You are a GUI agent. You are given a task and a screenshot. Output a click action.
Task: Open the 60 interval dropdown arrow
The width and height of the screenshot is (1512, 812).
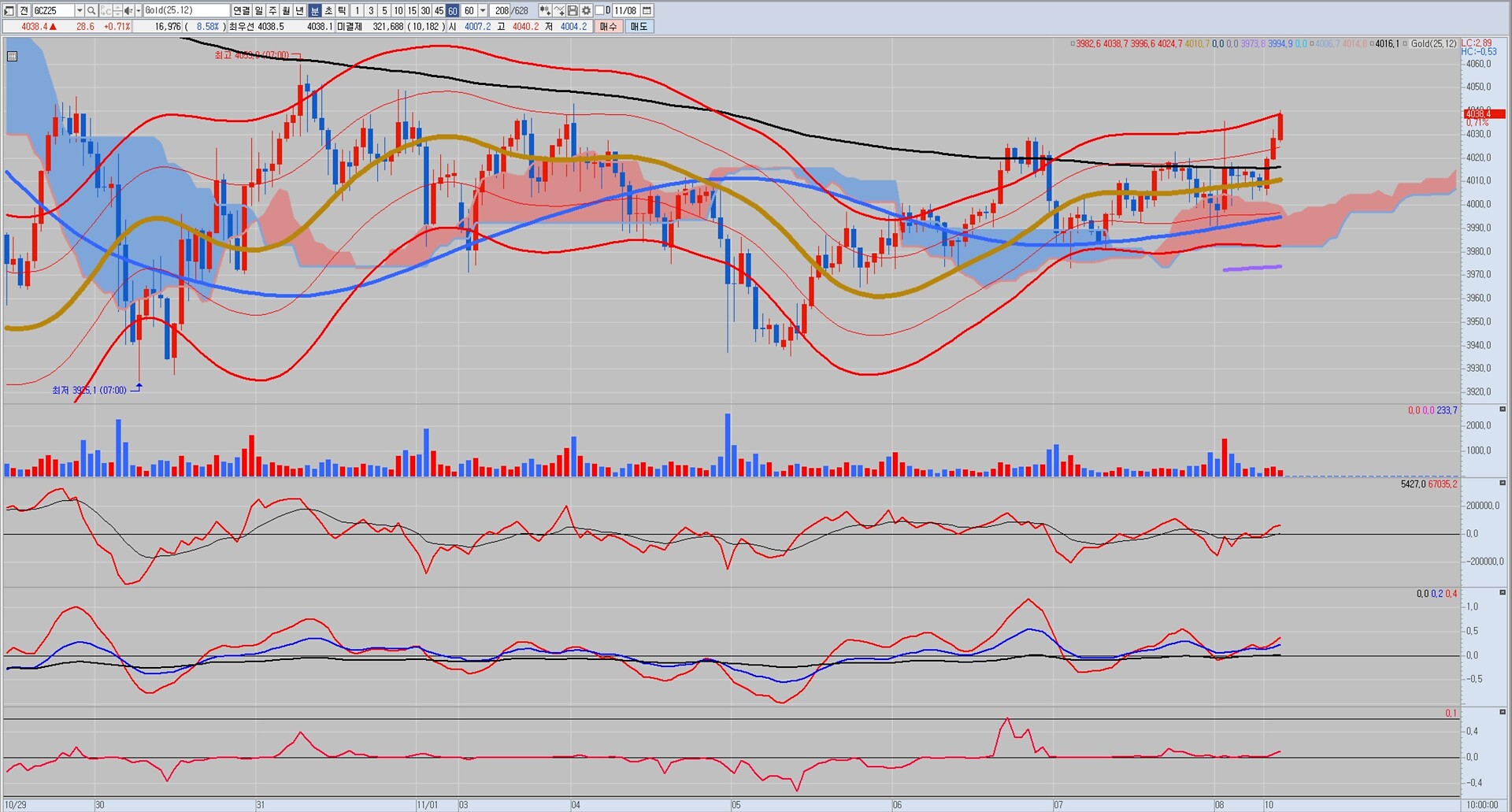pos(483,10)
